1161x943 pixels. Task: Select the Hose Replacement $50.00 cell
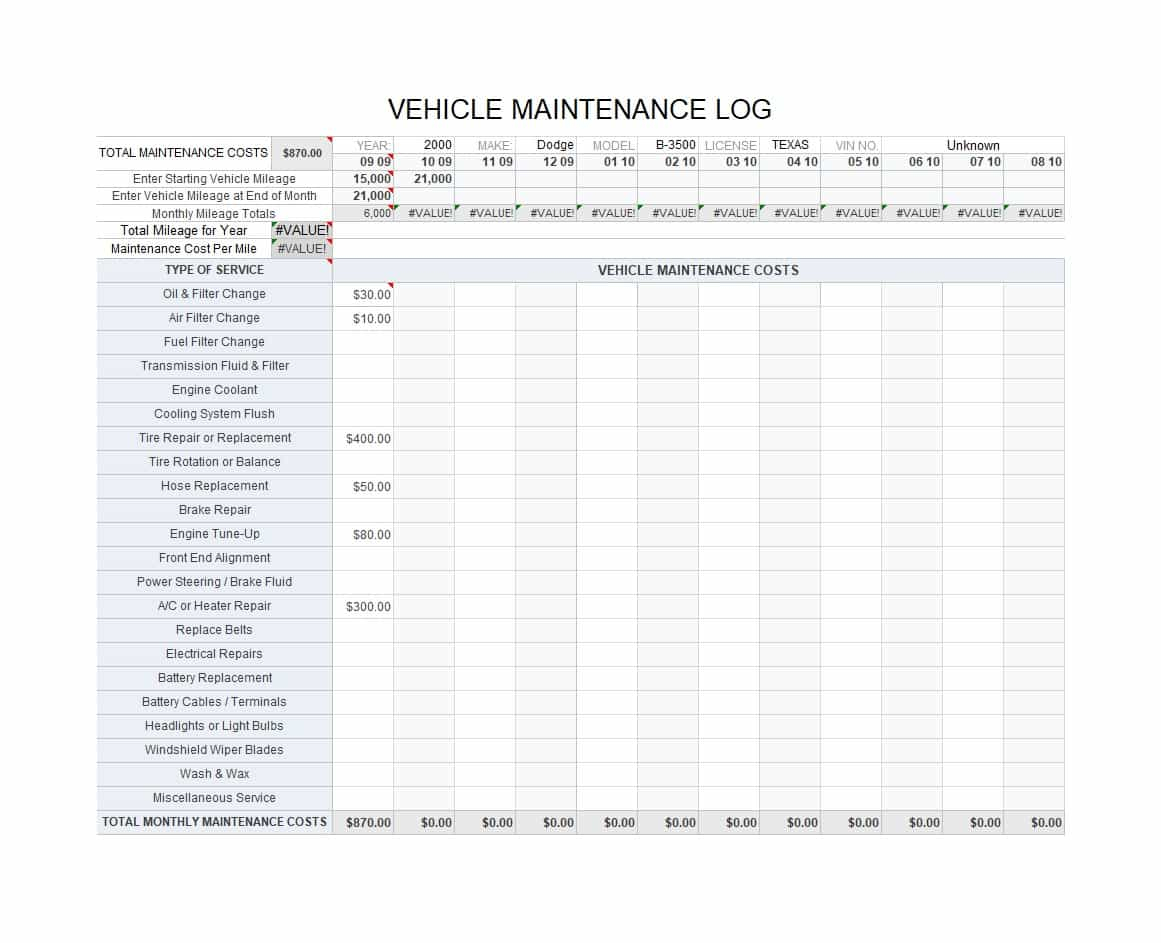(x=369, y=487)
